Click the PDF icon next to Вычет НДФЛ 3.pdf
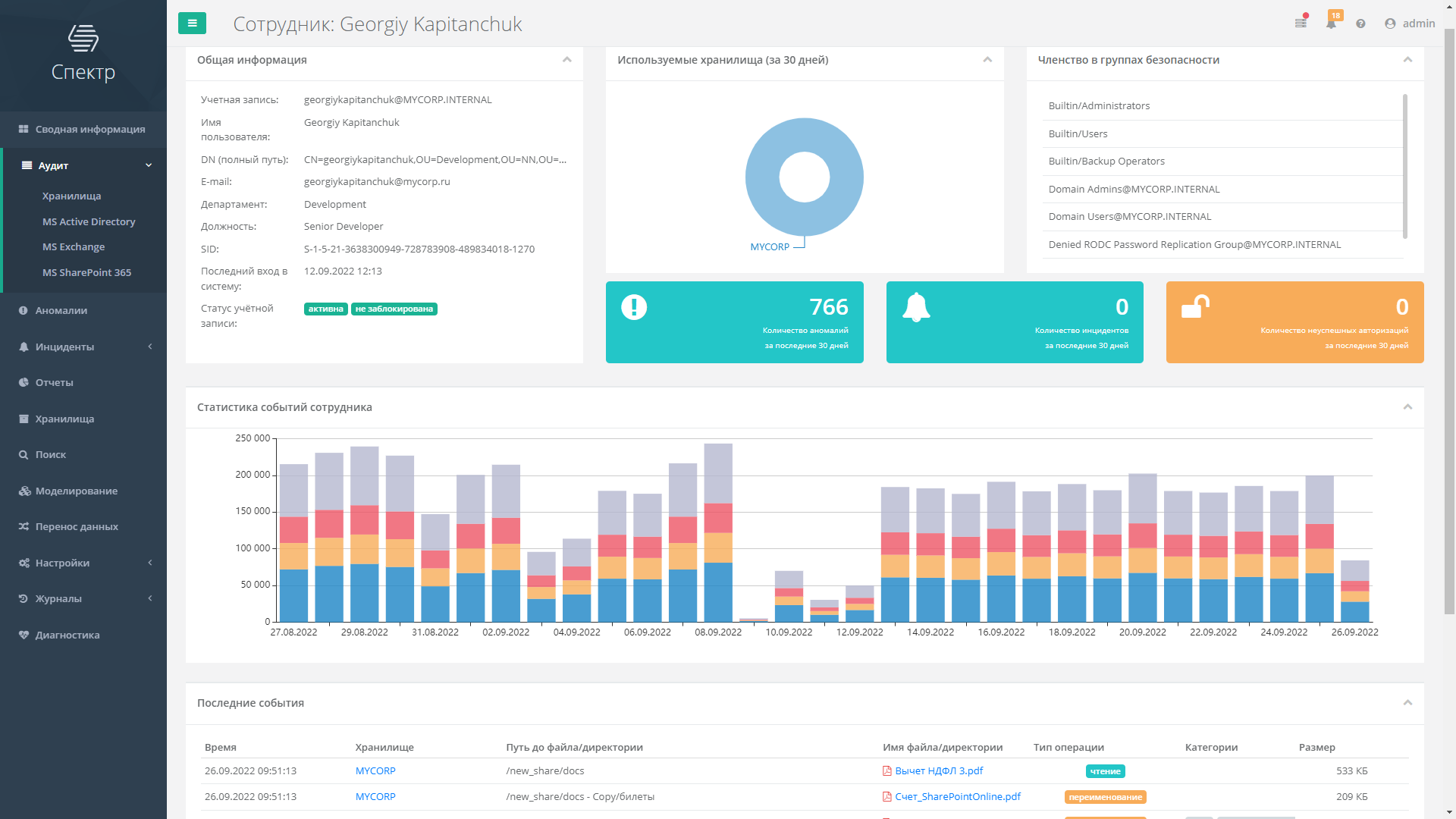This screenshot has width=1456, height=819. click(x=886, y=771)
